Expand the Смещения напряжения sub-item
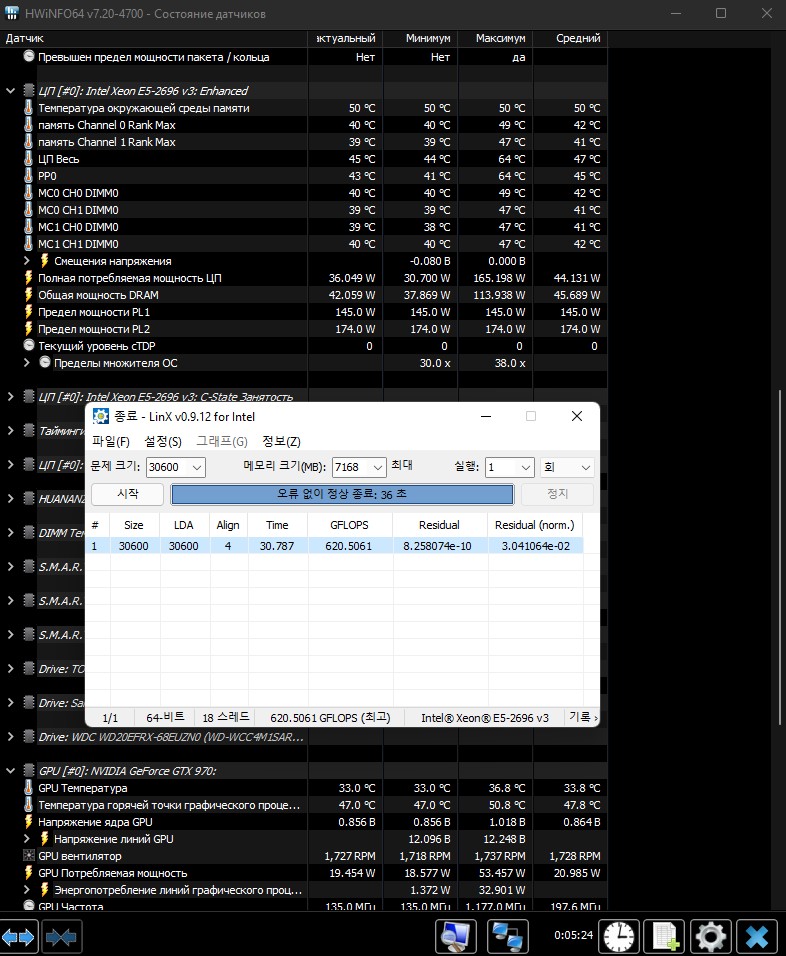Image resolution: width=786 pixels, height=956 pixels. click(26, 260)
